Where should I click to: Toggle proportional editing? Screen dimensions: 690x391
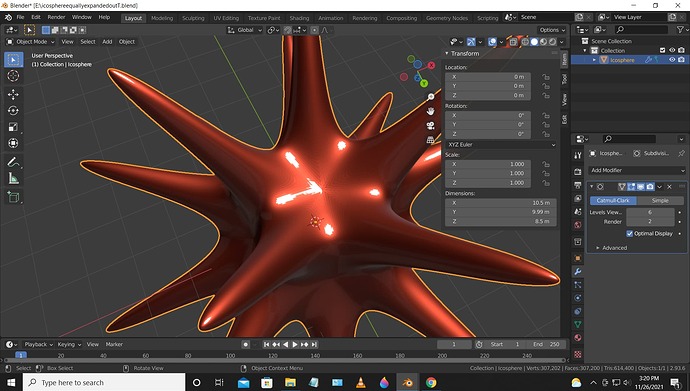pos(314,30)
